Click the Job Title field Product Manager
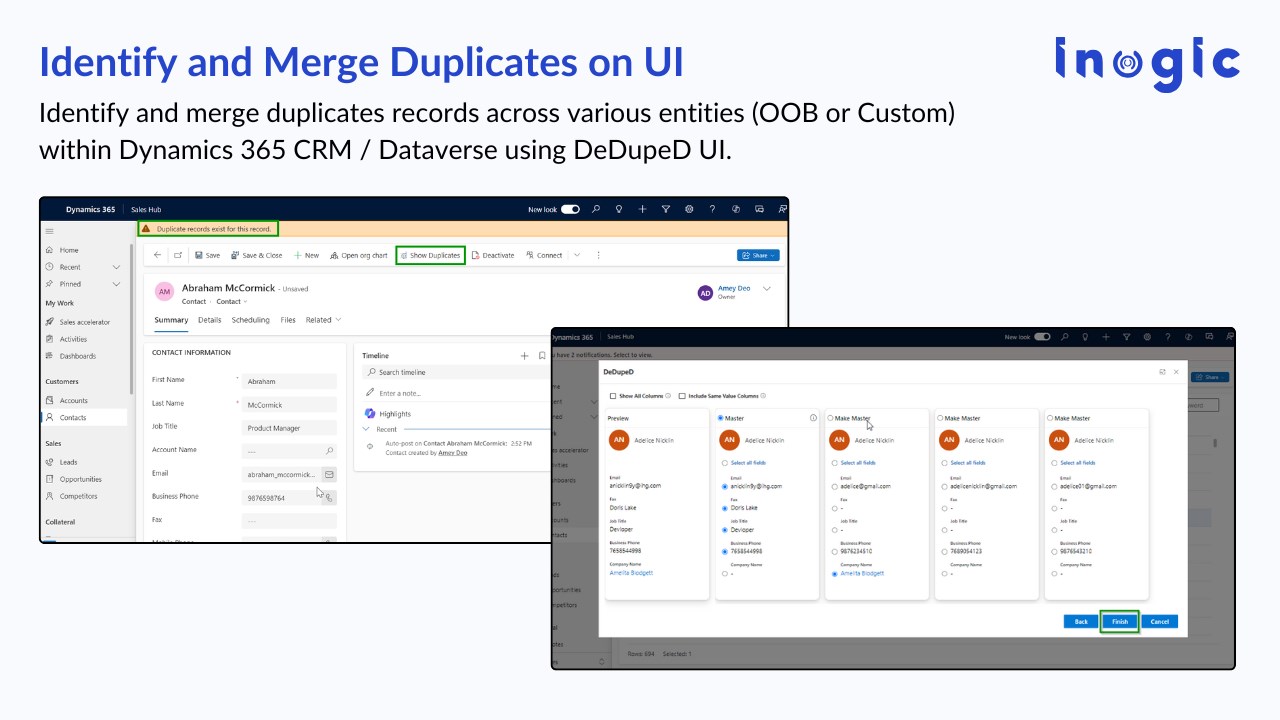This screenshot has width=1280, height=720. 289,427
